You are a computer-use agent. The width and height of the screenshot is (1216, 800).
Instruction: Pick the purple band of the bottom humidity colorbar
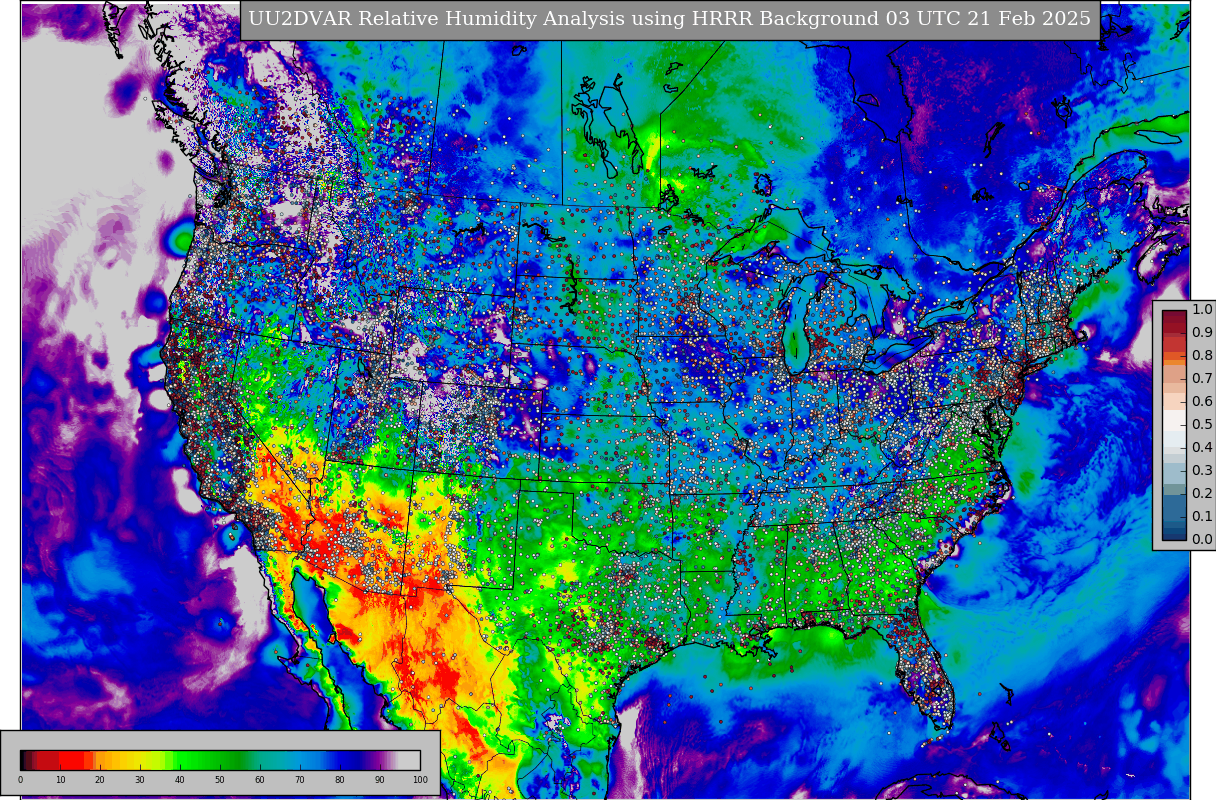click(380, 760)
